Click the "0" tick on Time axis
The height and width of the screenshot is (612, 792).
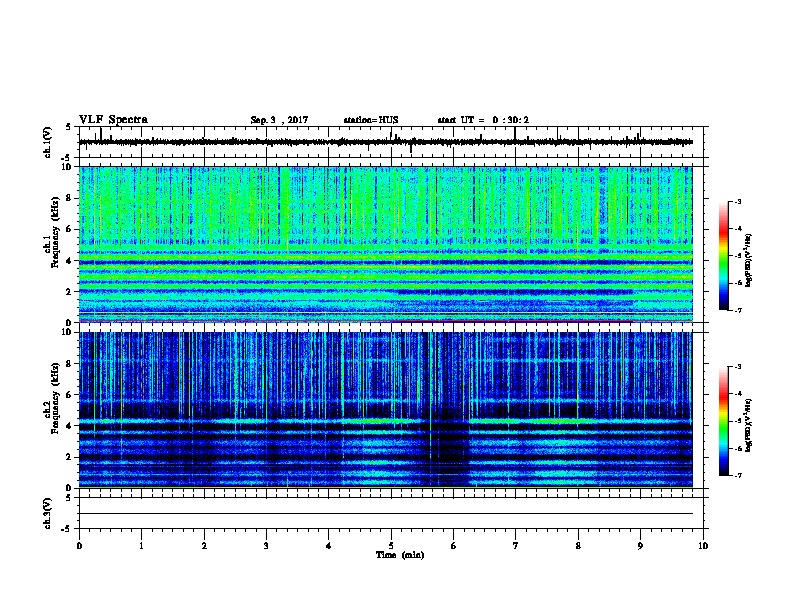point(79,545)
